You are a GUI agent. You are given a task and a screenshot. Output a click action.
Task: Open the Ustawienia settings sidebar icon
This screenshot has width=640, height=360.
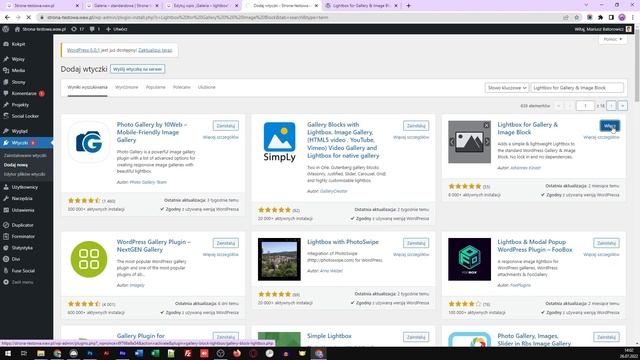point(6,210)
